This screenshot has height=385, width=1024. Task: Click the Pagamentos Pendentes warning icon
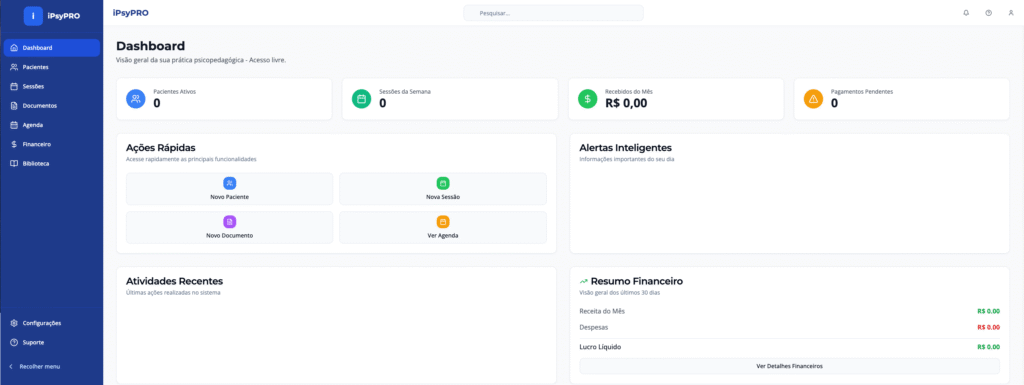tap(813, 99)
